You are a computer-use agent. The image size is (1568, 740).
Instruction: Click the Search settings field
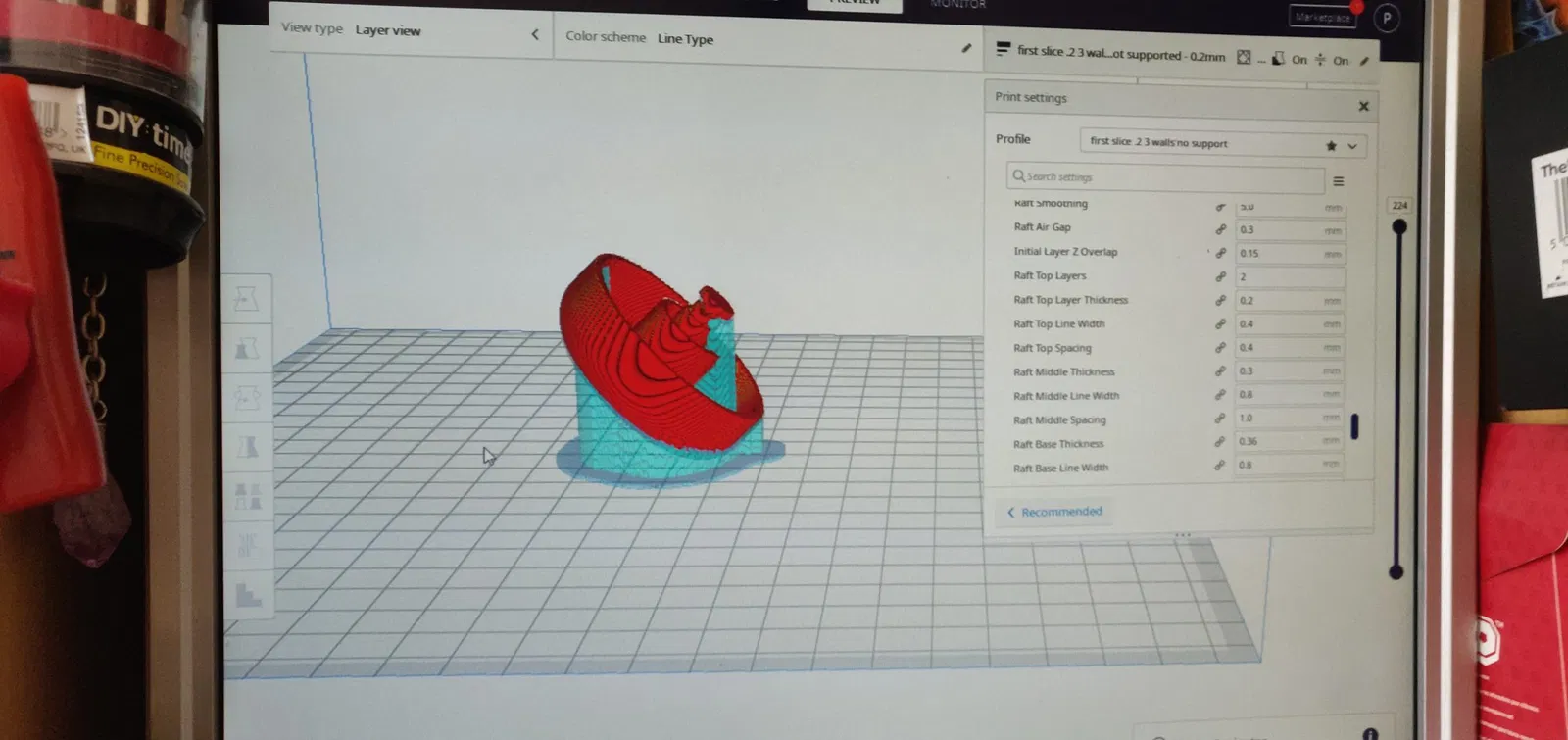coord(1165,177)
